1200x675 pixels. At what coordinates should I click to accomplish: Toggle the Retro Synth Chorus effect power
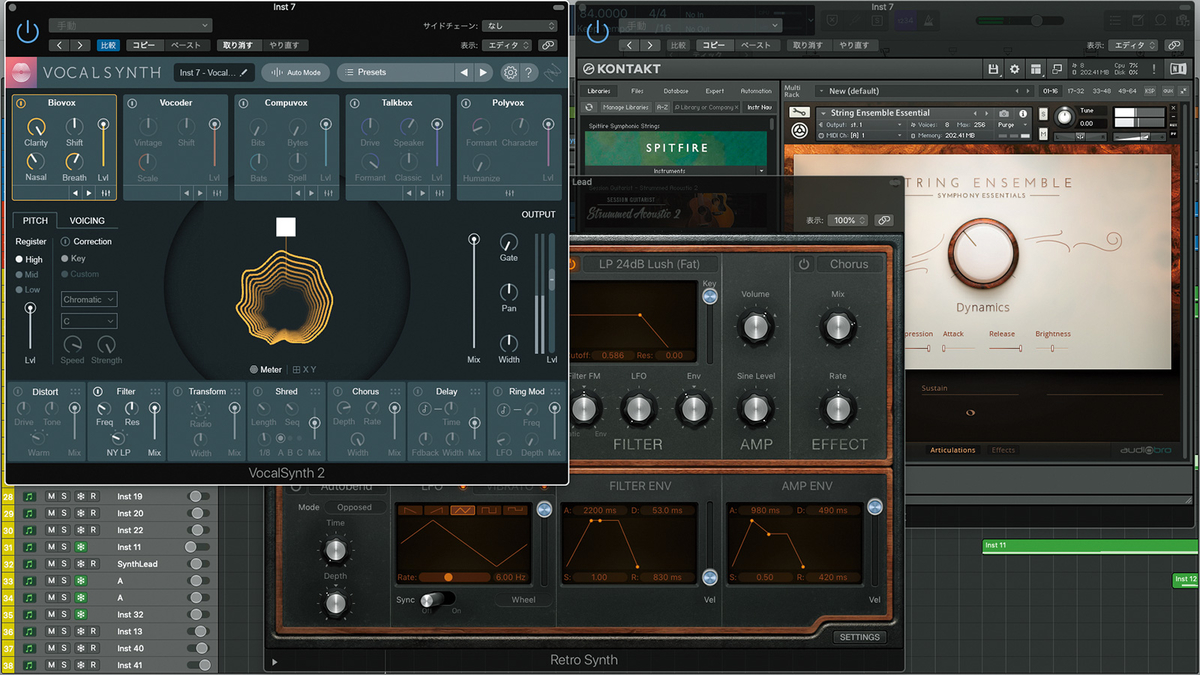[803, 264]
